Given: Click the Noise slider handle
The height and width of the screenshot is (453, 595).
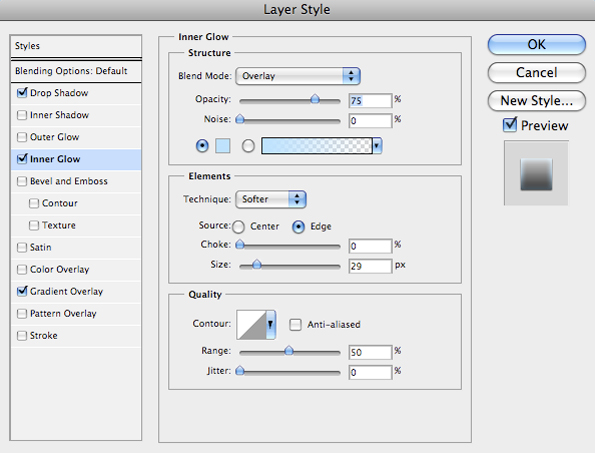Looking at the screenshot, I should (240, 120).
